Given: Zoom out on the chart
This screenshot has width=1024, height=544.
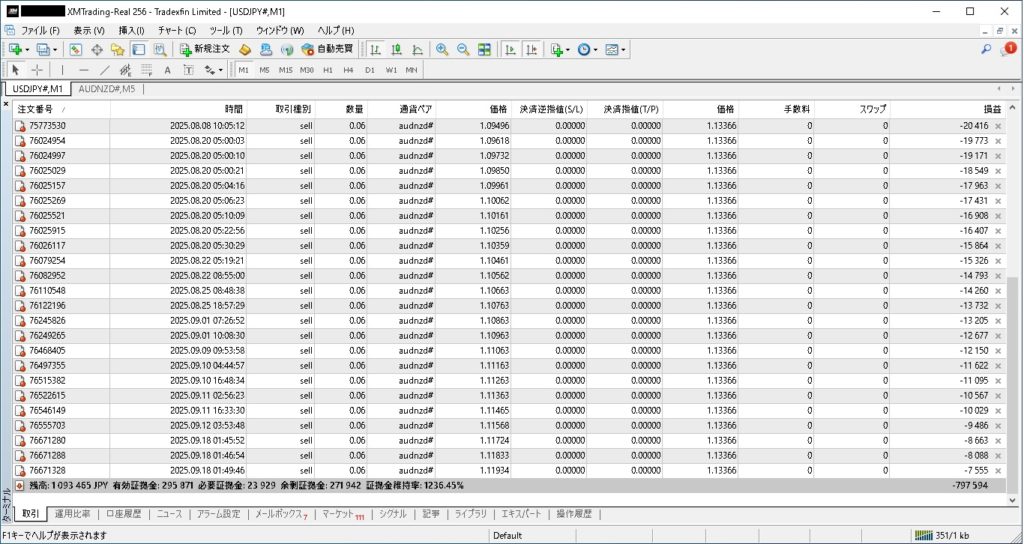Looking at the screenshot, I should pyautogui.click(x=462, y=49).
